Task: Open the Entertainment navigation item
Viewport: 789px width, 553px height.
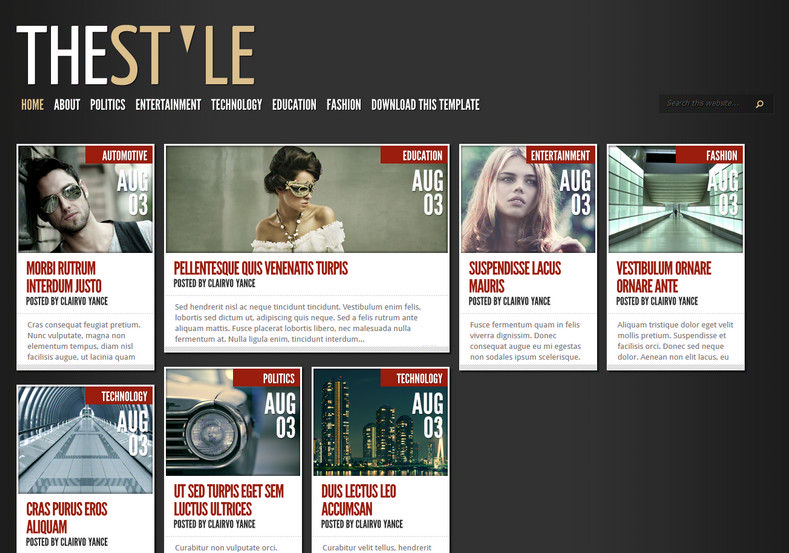Action: [168, 105]
